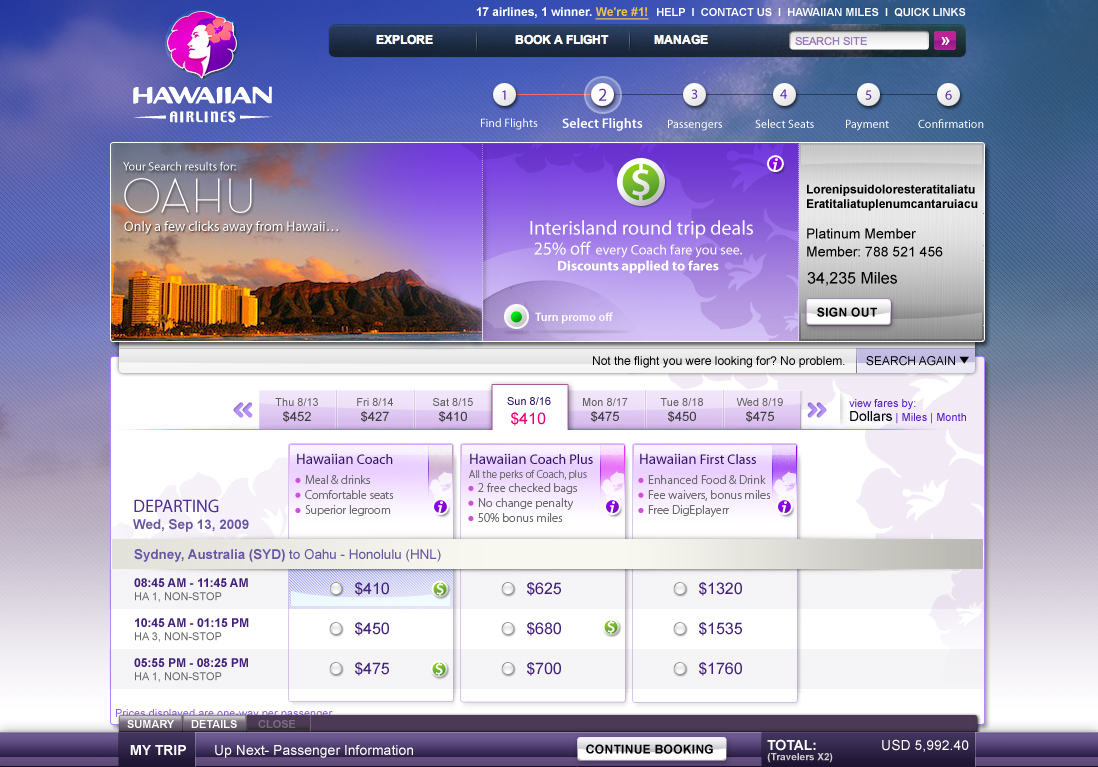
Task: Select $625 Coach Plus fare radio
Action: [508, 589]
